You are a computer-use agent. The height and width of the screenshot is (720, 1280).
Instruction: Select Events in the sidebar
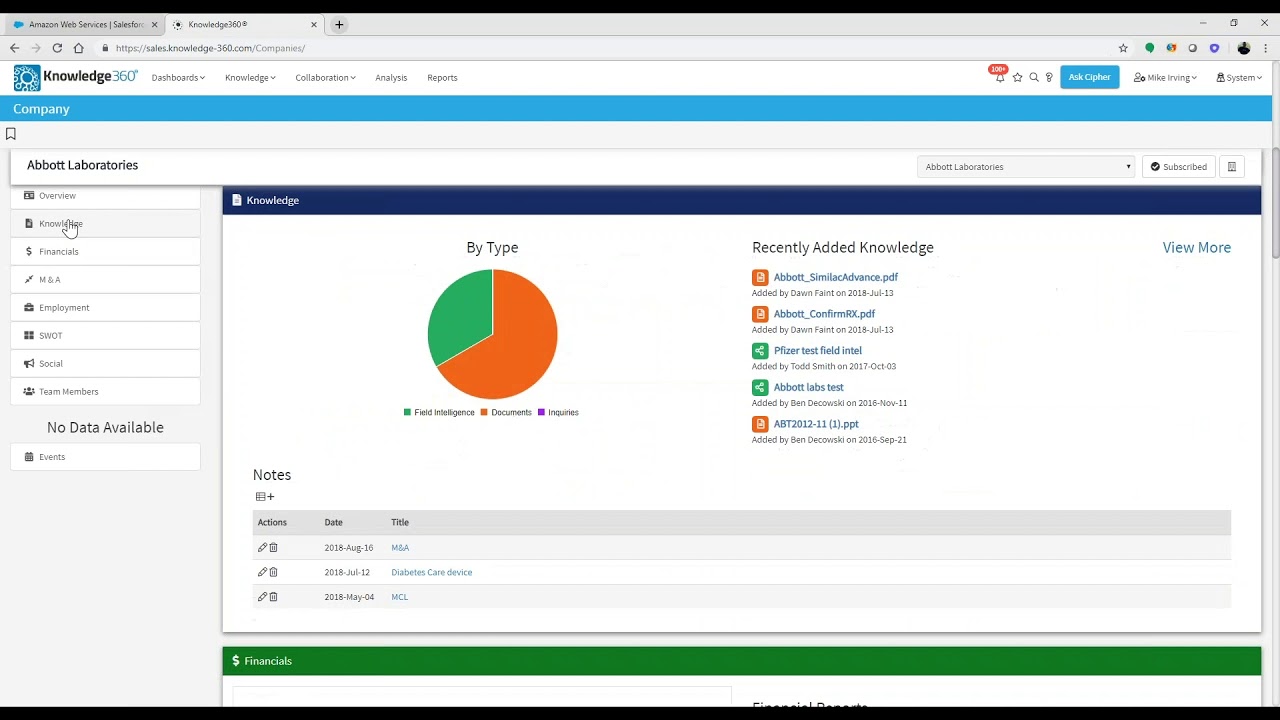[x=105, y=457]
